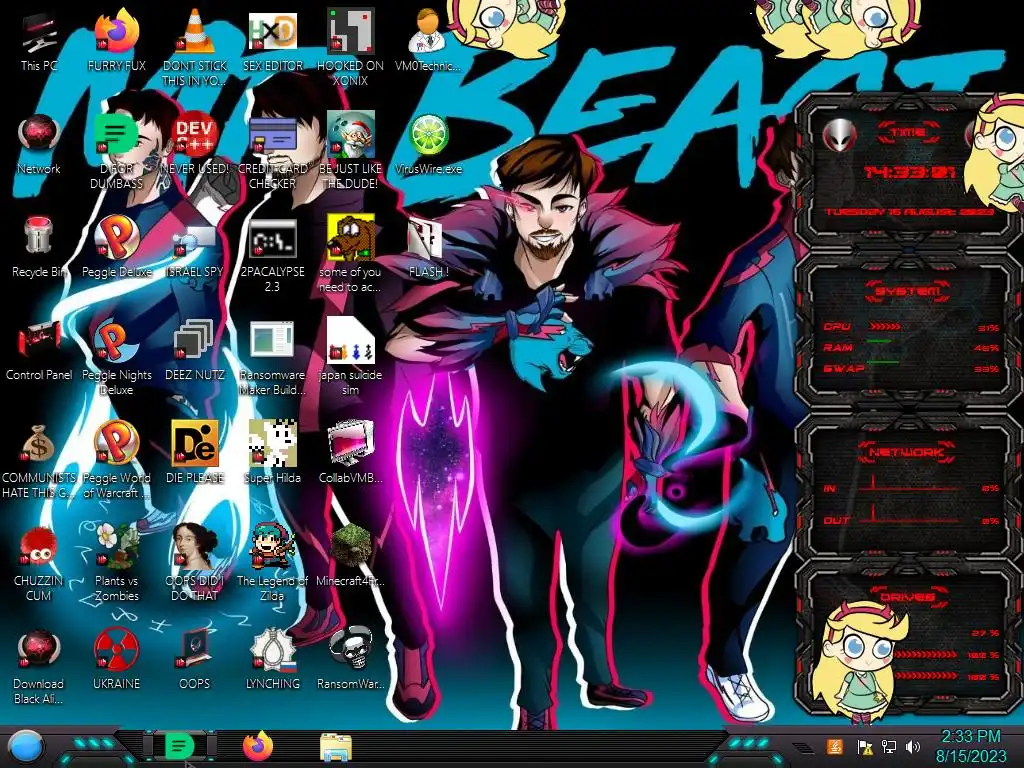
Task: Select the 'some of you need to ac...' icon
Action: point(350,253)
